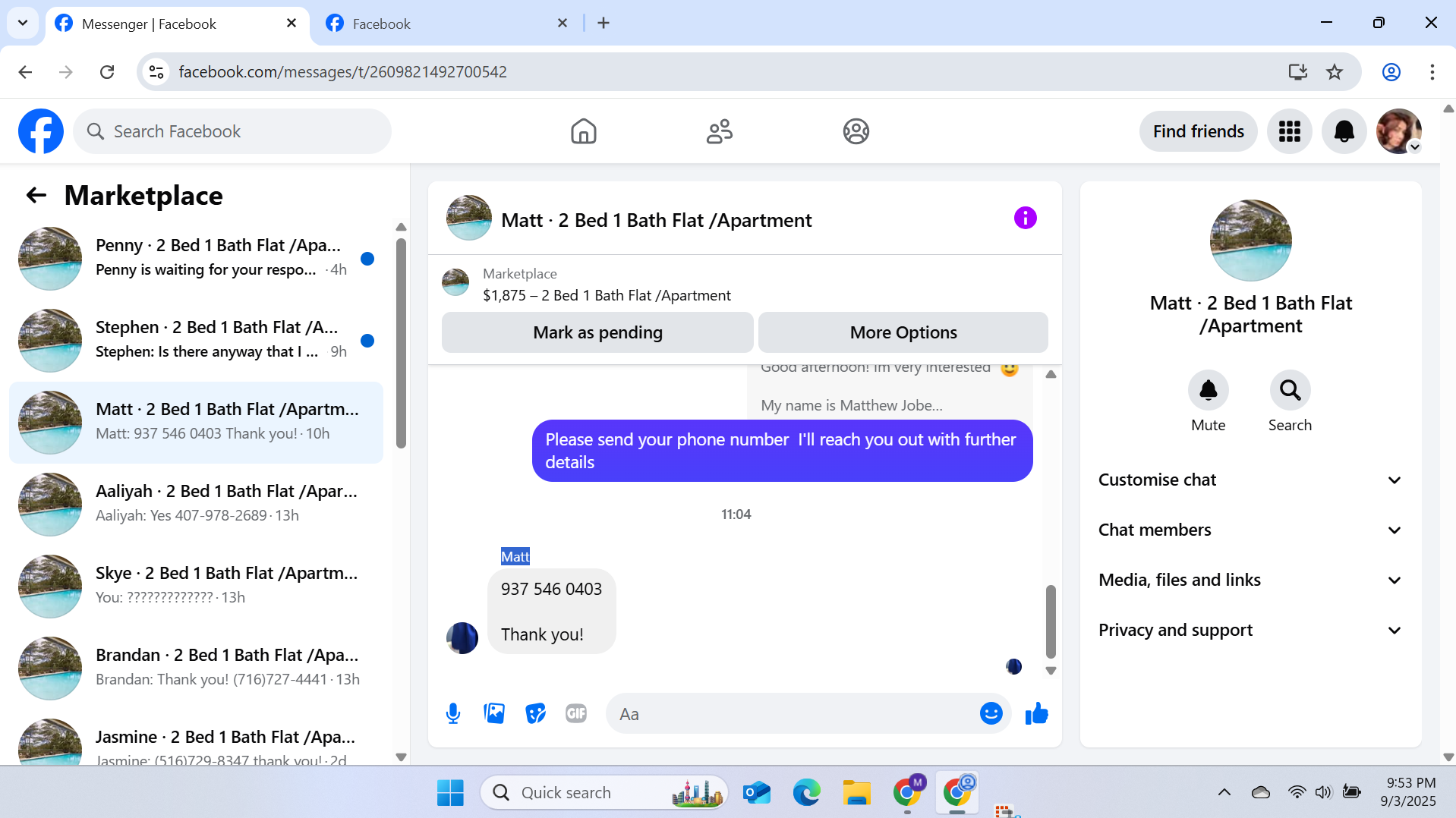Click the Find friends button
The image size is (1456, 818).
click(1198, 131)
